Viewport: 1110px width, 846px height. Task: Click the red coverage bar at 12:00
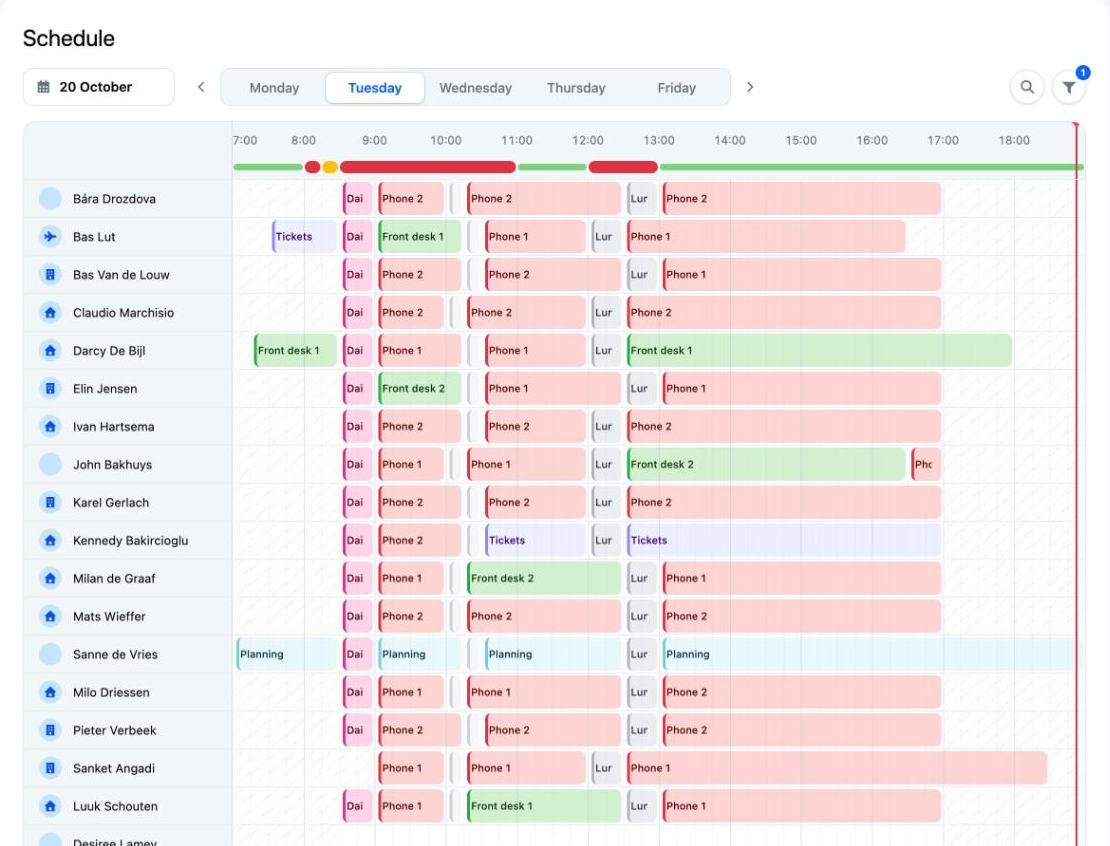[623, 167]
